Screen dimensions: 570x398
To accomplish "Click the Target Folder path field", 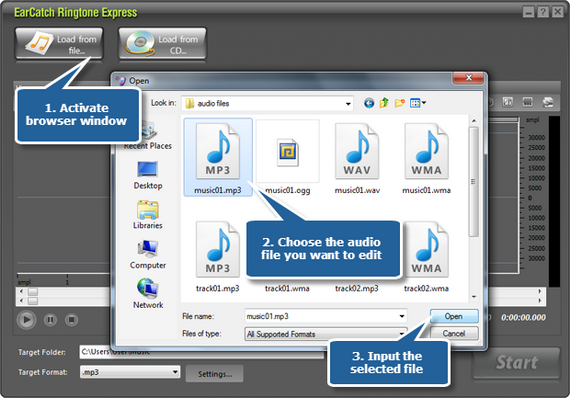I will click(201, 352).
